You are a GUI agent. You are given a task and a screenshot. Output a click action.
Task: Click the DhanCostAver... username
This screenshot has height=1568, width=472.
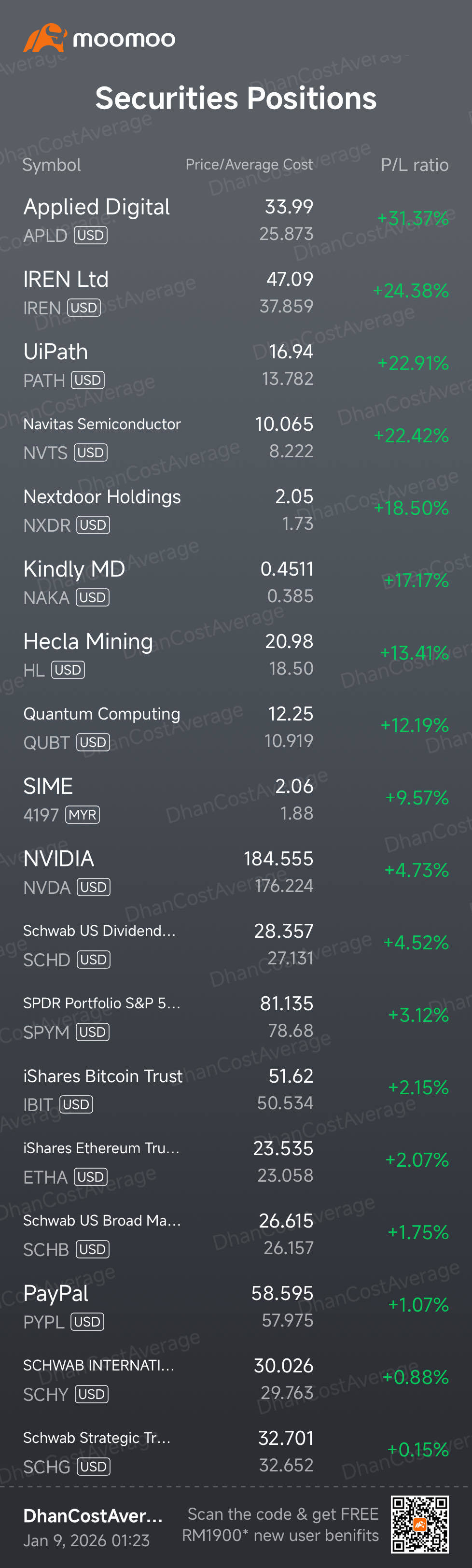(x=93, y=1516)
